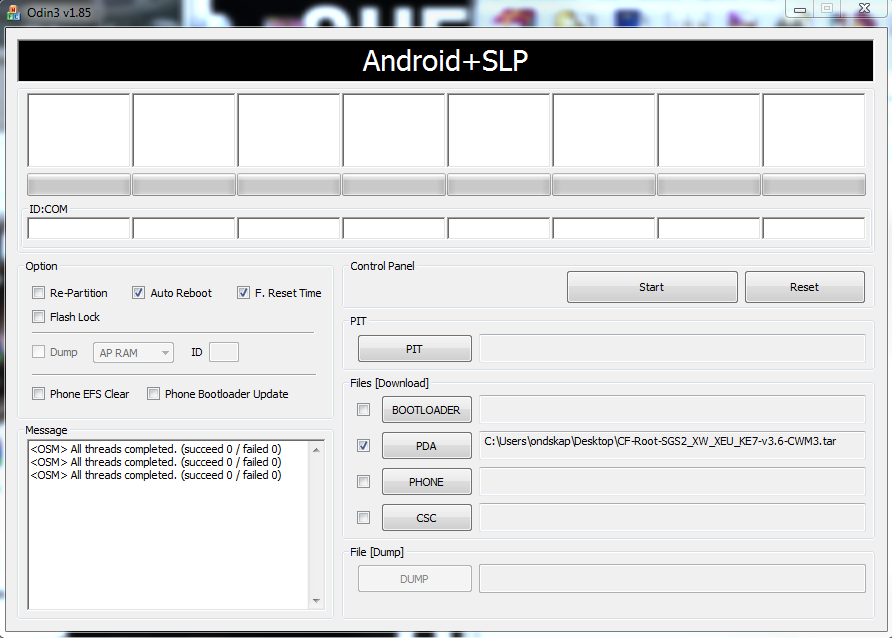Enable Phone EFS Clear option

click(38, 394)
